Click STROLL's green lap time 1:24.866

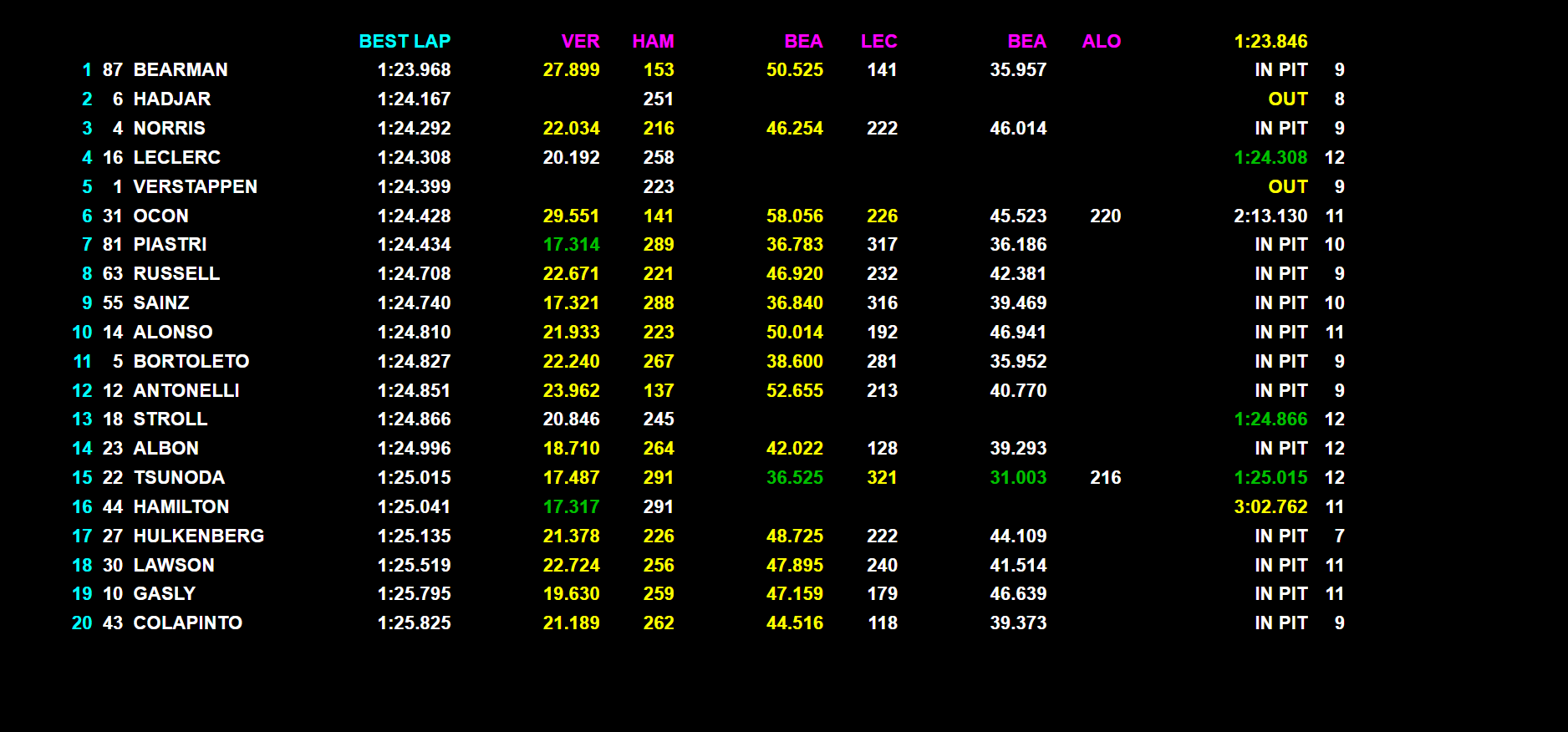point(1270,419)
